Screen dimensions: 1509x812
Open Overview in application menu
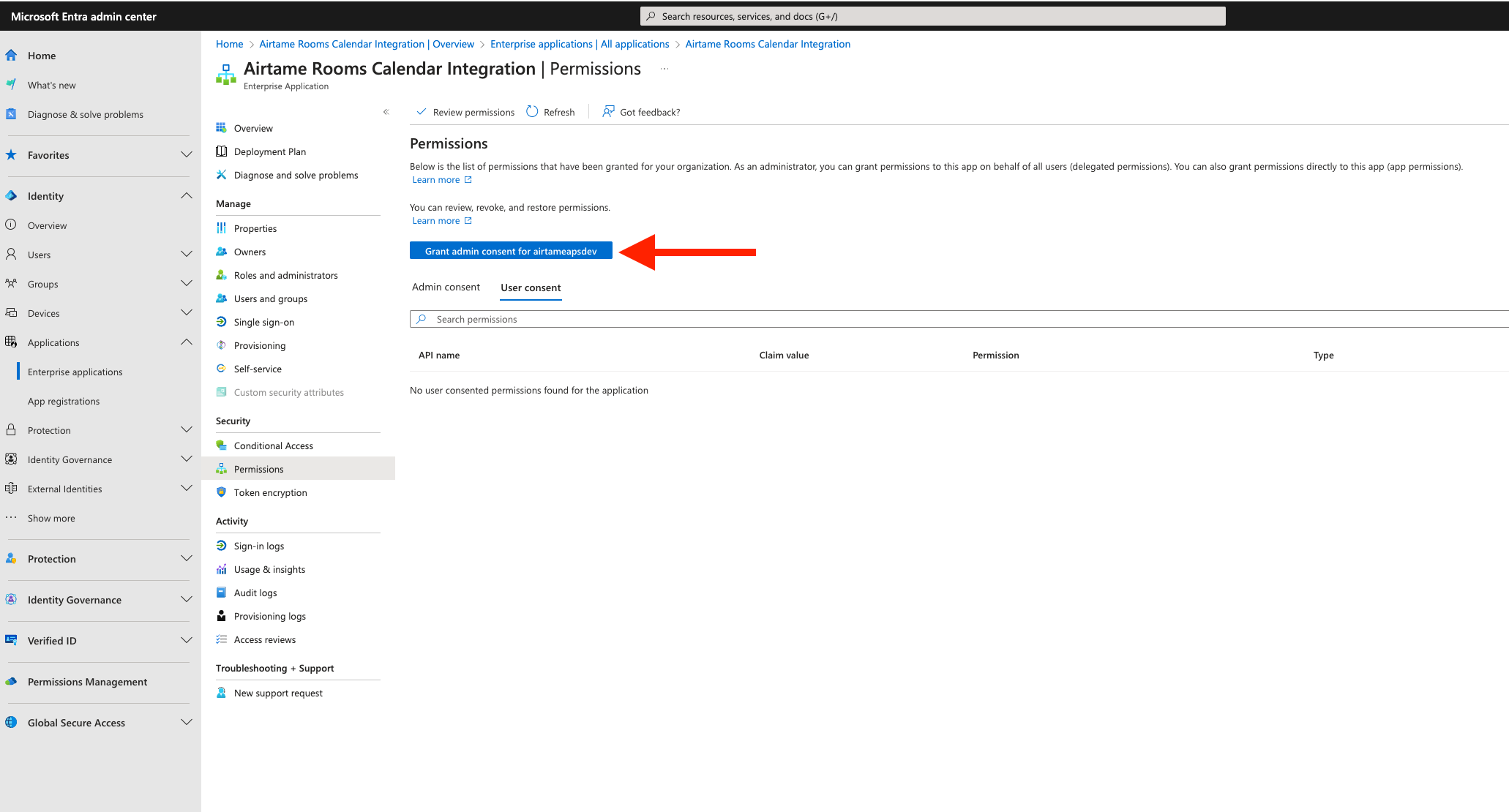click(x=253, y=128)
